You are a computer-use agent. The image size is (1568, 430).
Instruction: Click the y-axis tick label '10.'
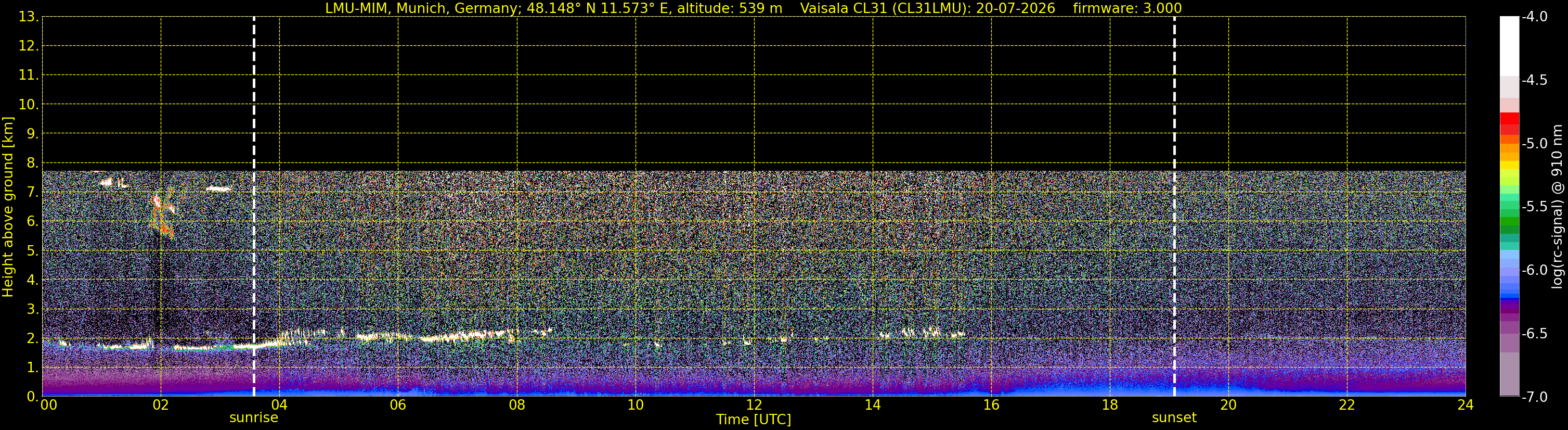(x=29, y=105)
